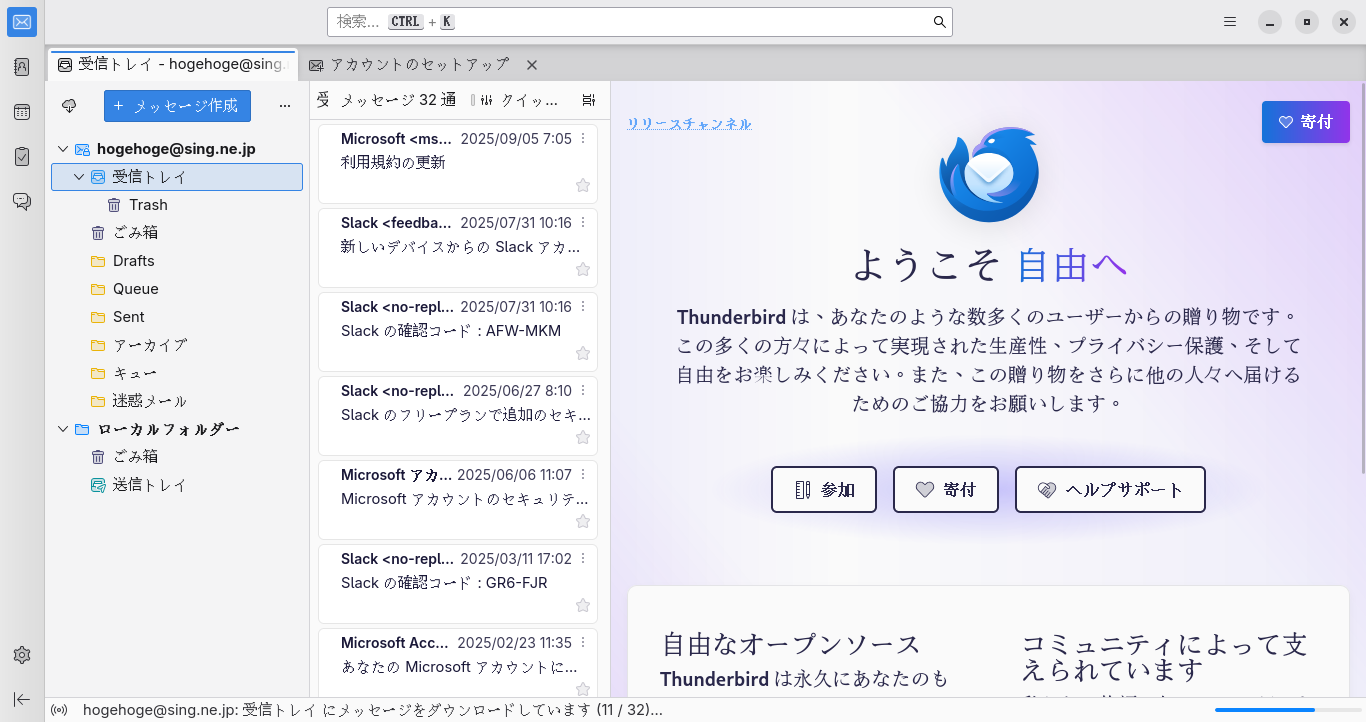Screen dimensions: 1366x722
Task: Star the Slack GR6-FJR code message
Action: [x=583, y=605]
